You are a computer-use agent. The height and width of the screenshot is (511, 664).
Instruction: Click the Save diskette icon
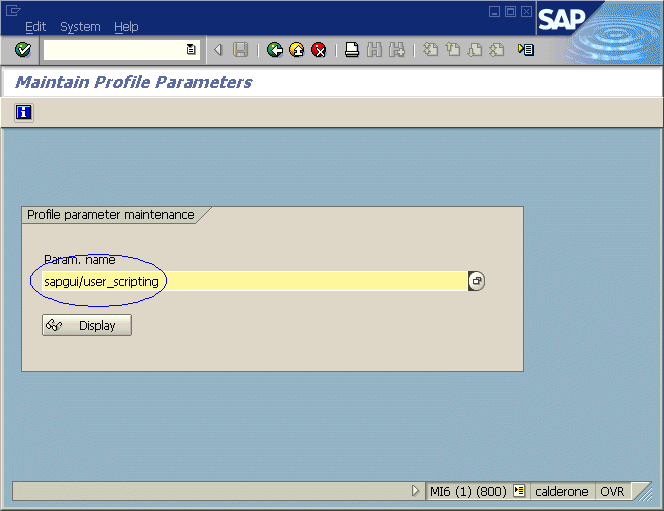pyautogui.click(x=240, y=50)
